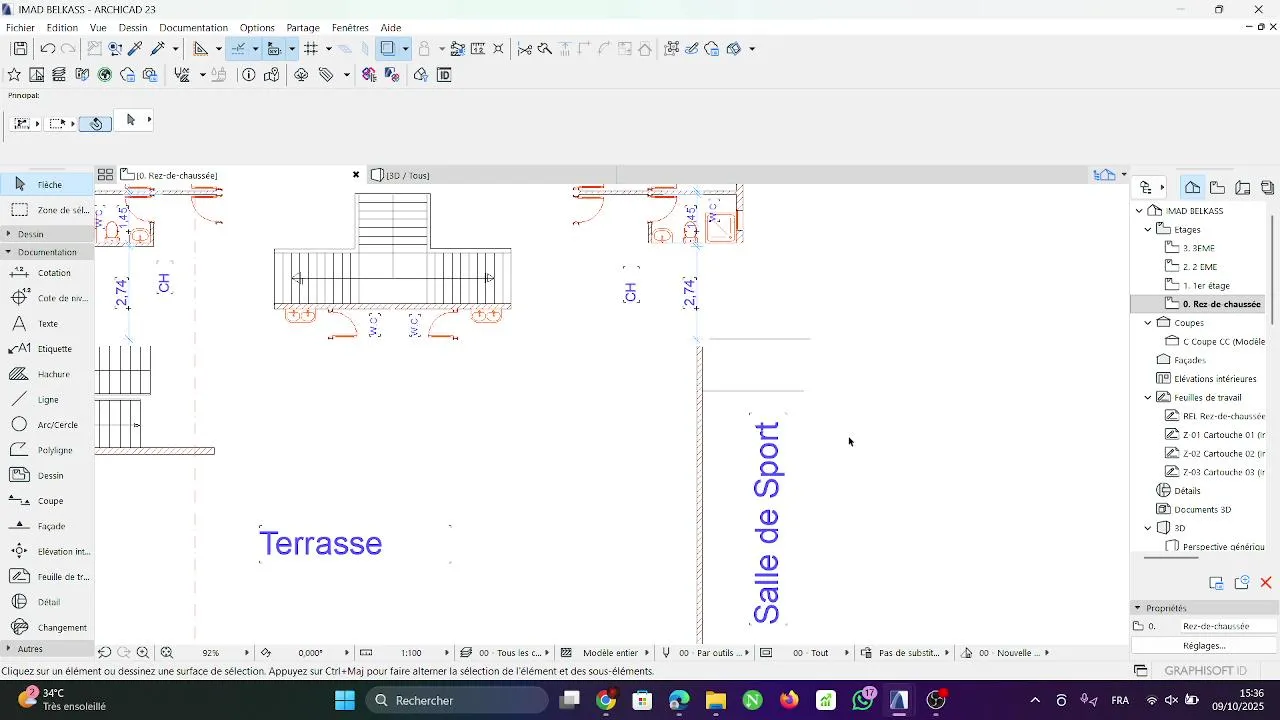Open the zoom 92% dropdown arrow

click(x=247, y=653)
